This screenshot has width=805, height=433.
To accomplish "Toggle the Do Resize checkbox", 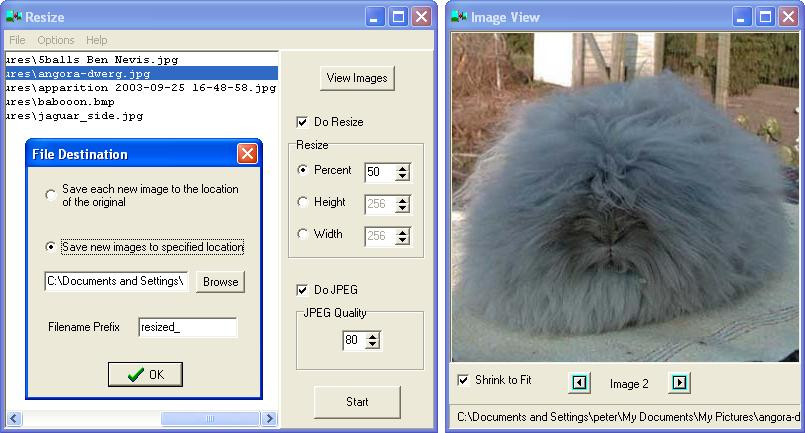I will point(302,122).
